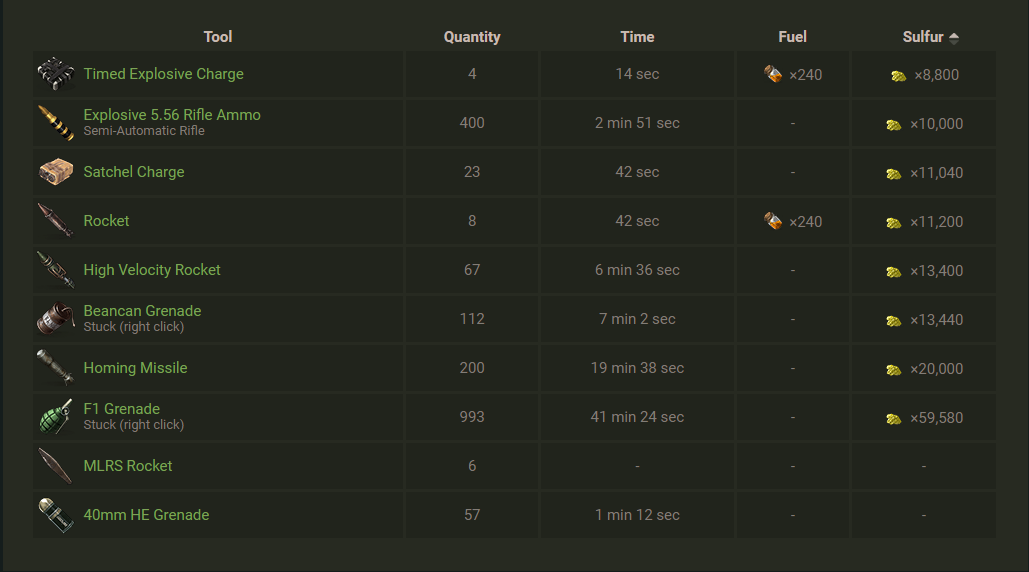Click the sulfur icon in Rocket row
Screen dimensions: 1029x572
[894, 222]
